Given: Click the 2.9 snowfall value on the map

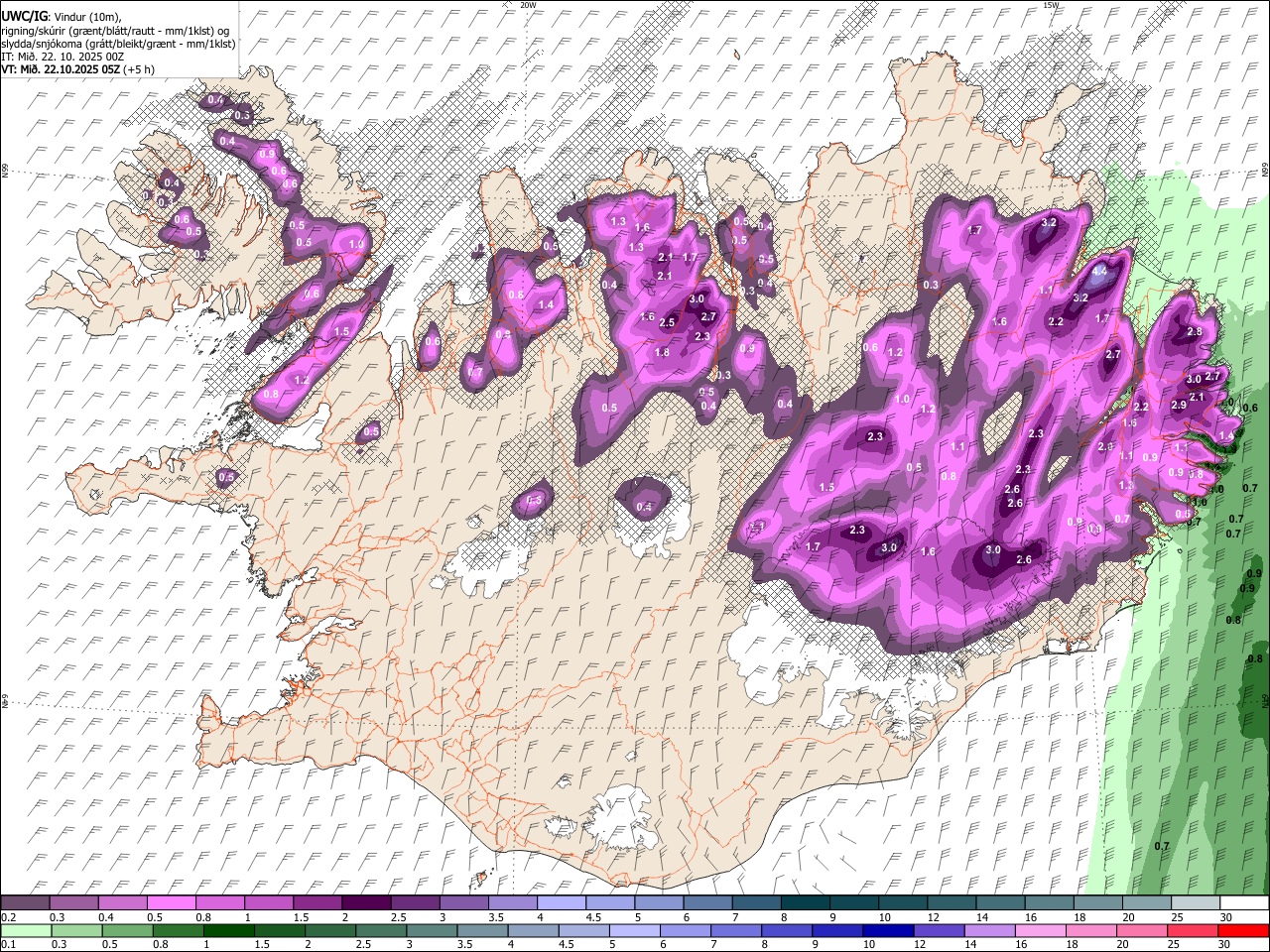Looking at the screenshot, I should [x=1179, y=405].
